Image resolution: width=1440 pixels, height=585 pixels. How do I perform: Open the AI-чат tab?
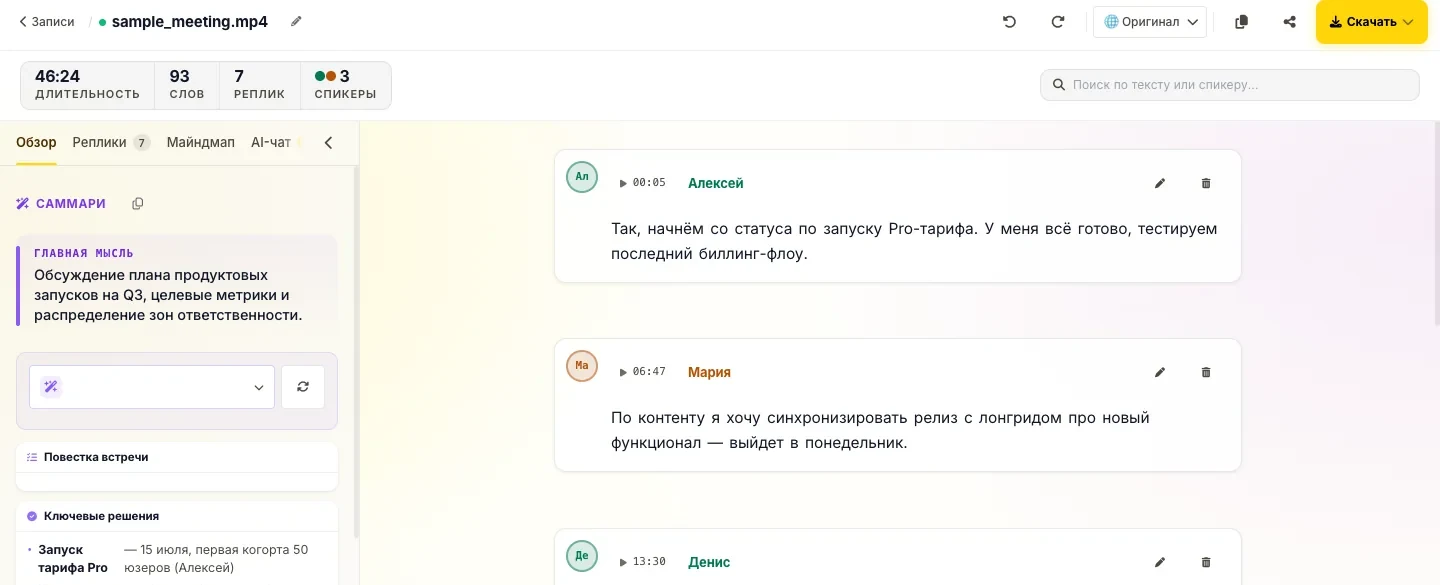click(x=271, y=142)
